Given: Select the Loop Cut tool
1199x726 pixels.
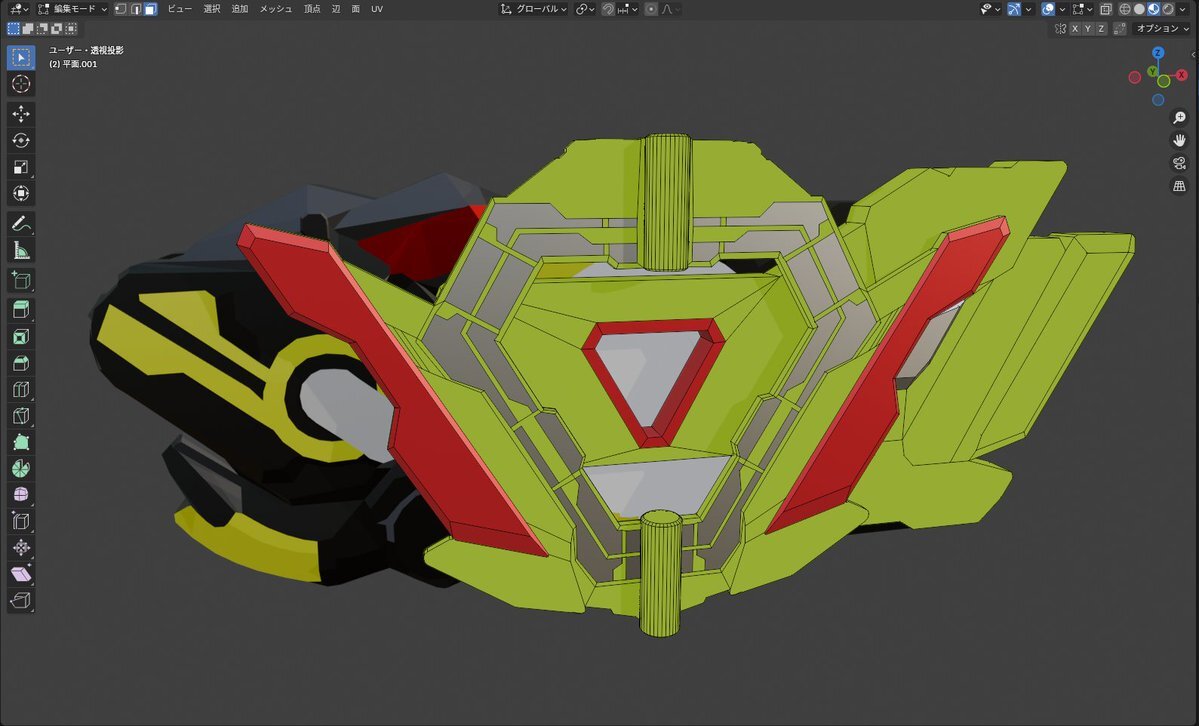Looking at the screenshot, I should pyautogui.click(x=21, y=389).
